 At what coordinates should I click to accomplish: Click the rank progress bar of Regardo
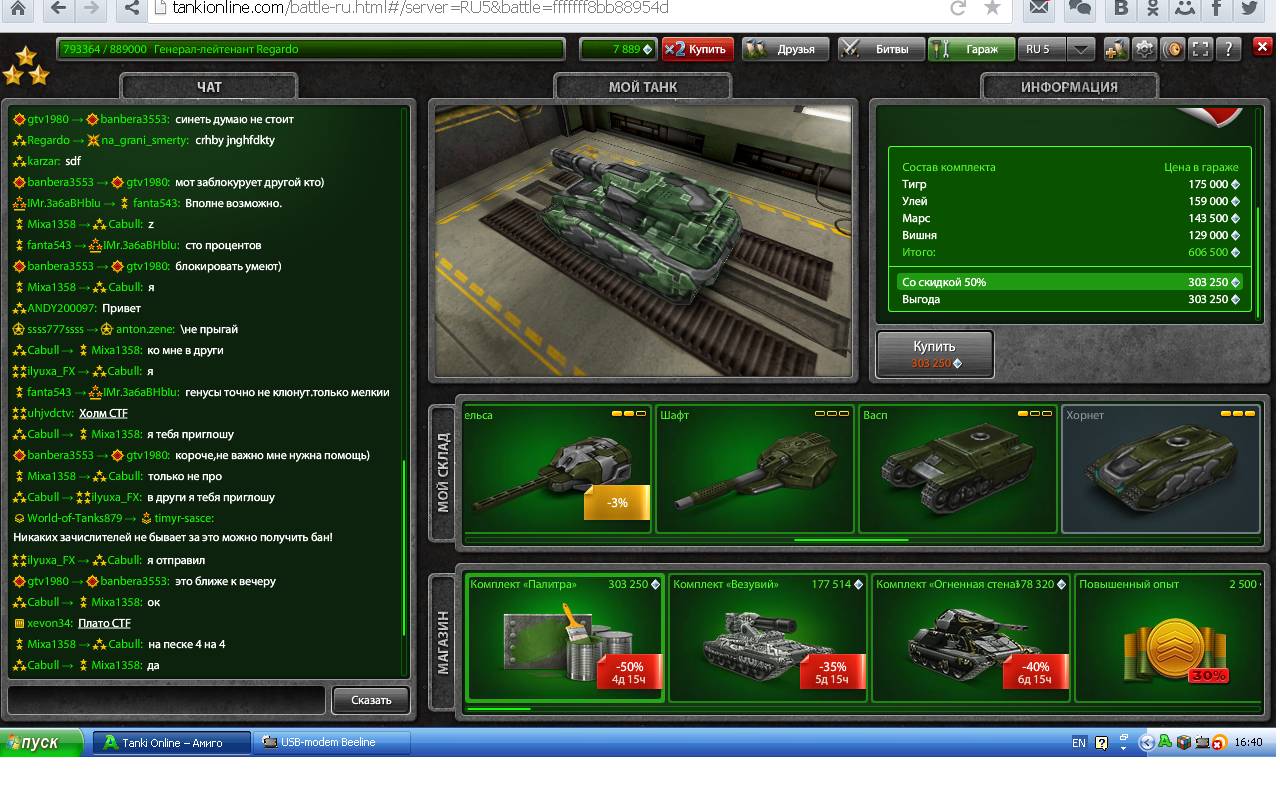311,49
